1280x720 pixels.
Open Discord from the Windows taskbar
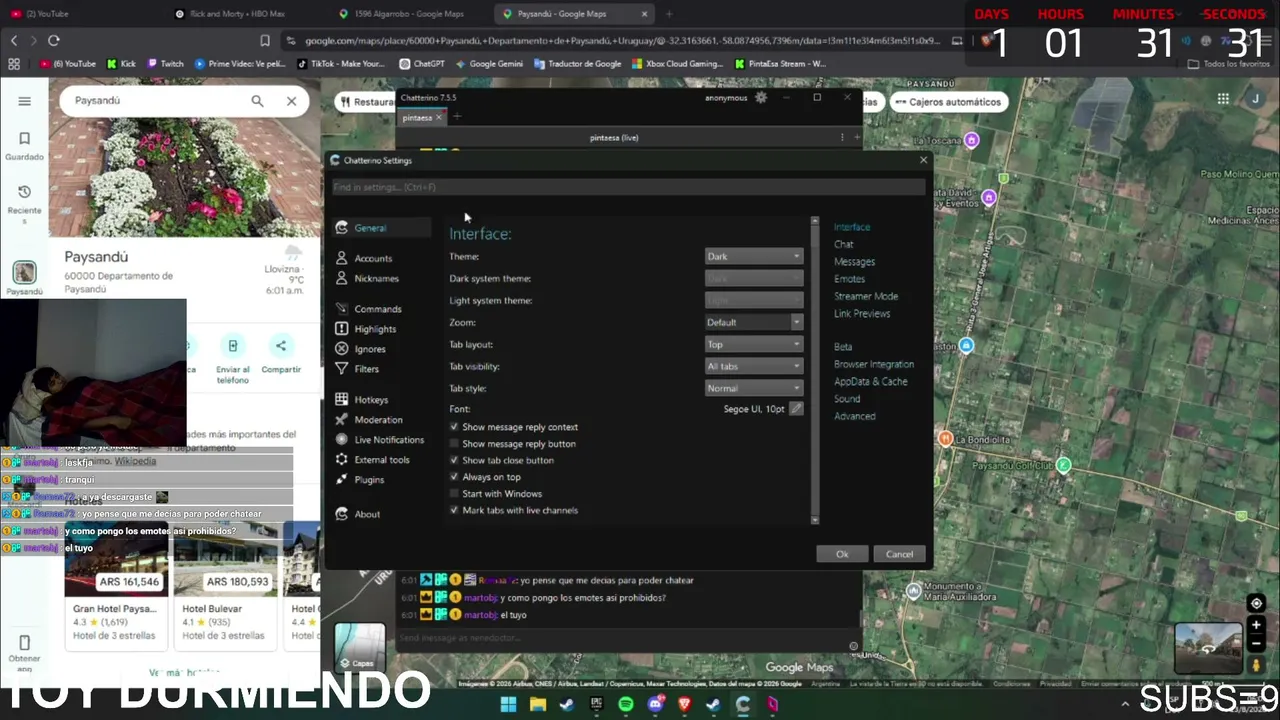click(656, 704)
